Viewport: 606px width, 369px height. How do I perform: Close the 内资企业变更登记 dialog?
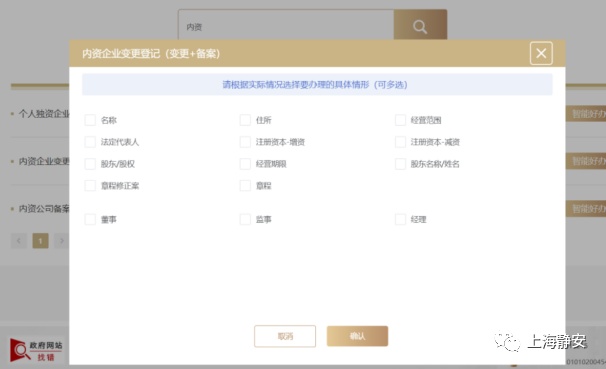click(x=541, y=53)
